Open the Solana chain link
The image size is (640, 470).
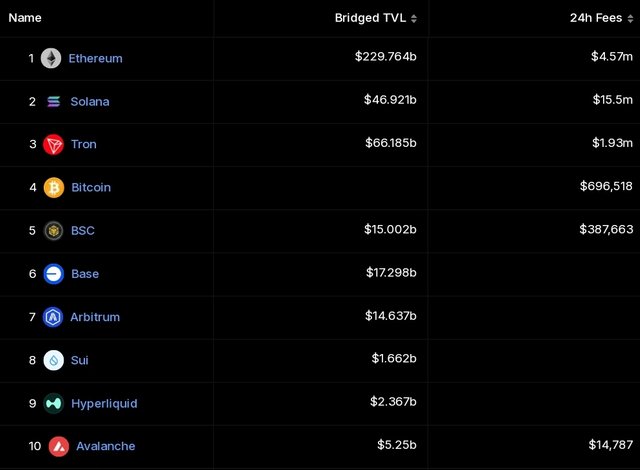pos(90,102)
